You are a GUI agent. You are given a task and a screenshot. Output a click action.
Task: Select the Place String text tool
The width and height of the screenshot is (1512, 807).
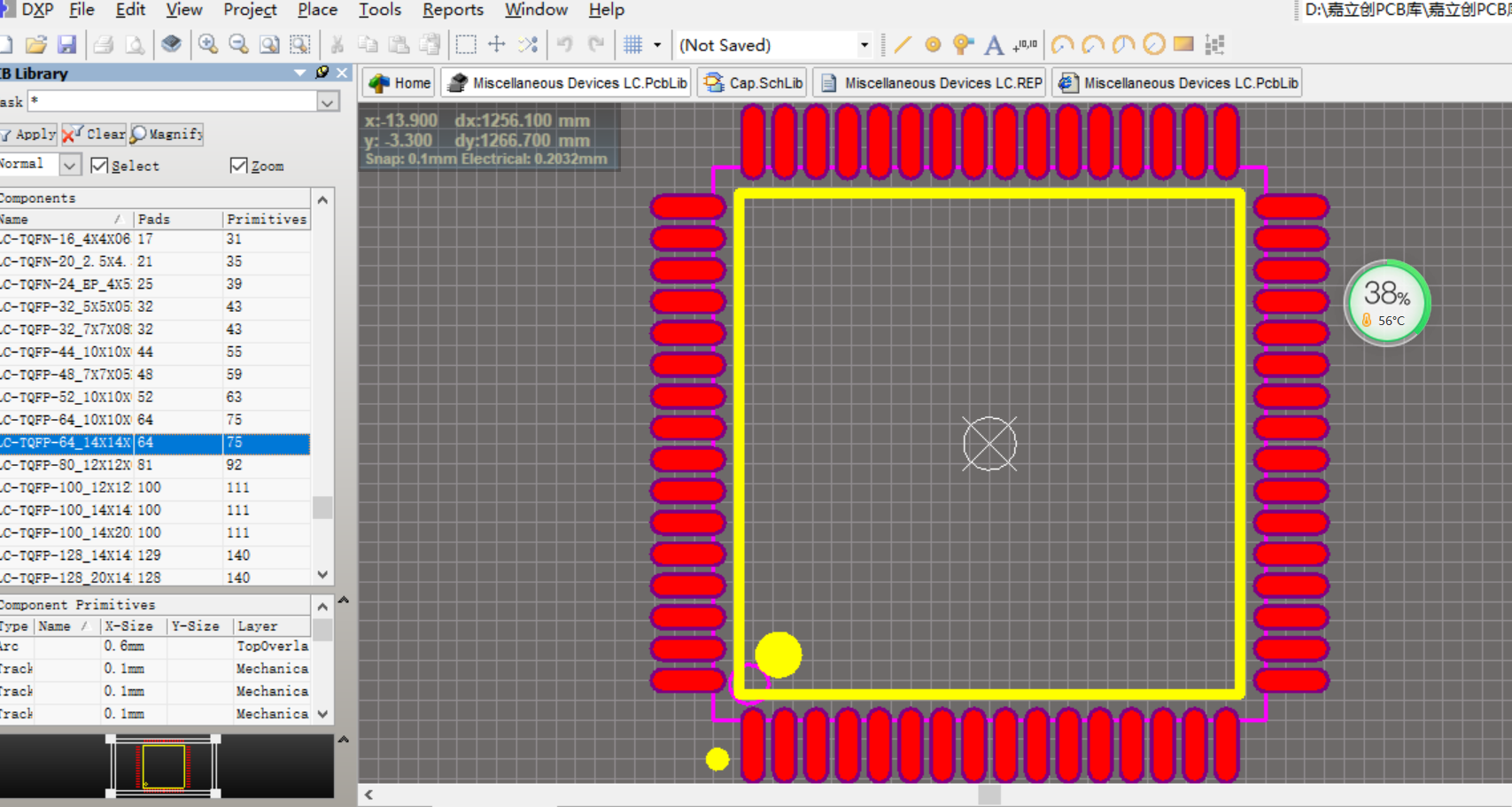click(994, 44)
